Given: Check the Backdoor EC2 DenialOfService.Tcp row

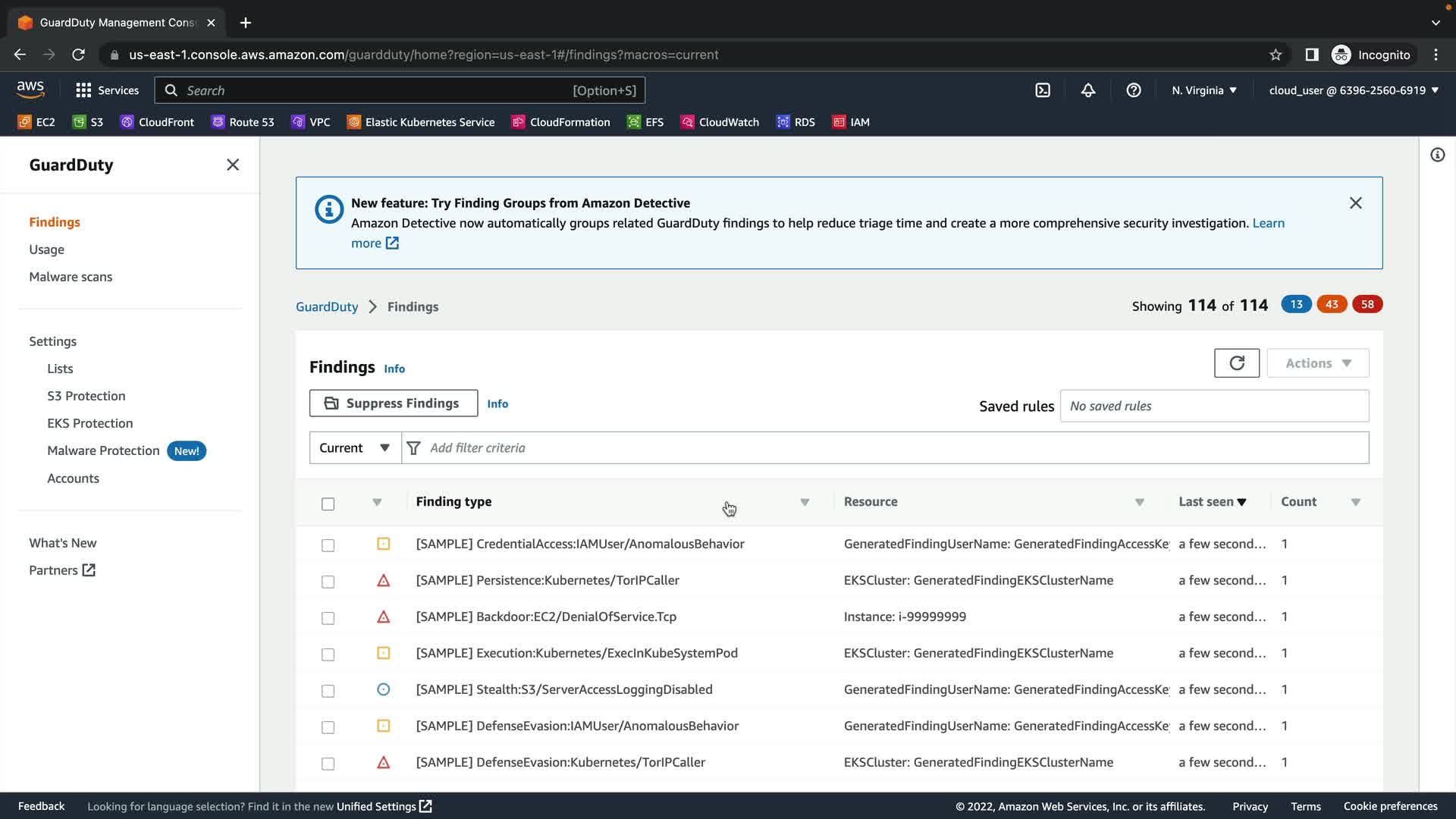Looking at the screenshot, I should [x=328, y=618].
